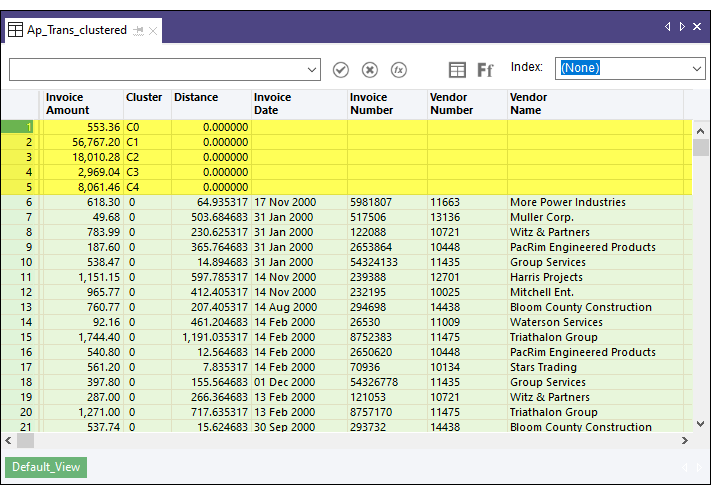Click the Change Font Ff icon

pos(485,69)
